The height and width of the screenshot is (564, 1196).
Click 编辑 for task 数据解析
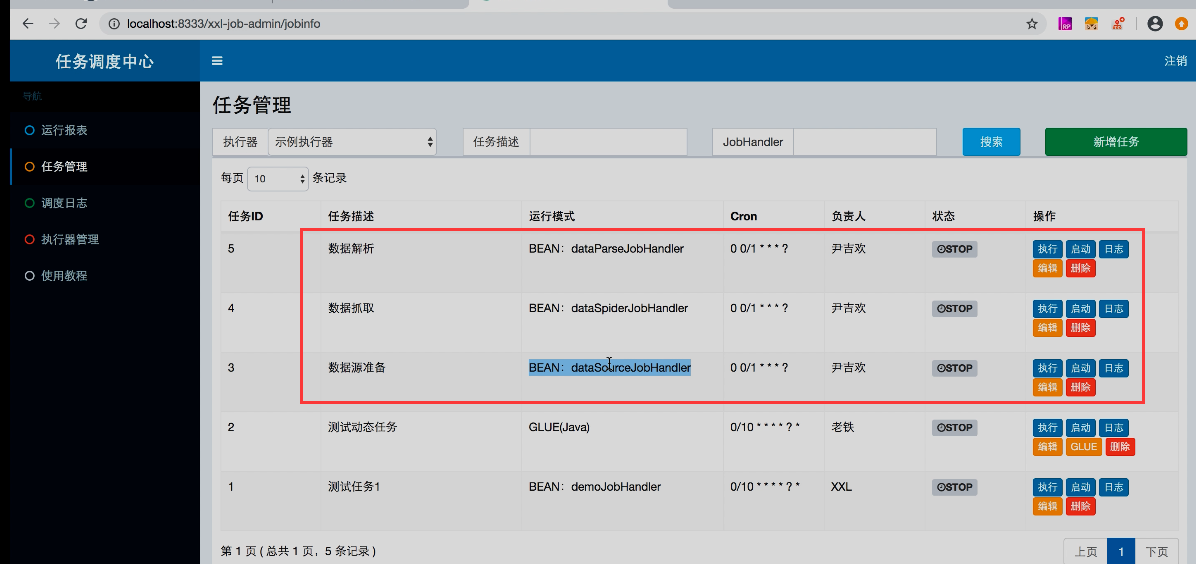click(1047, 268)
